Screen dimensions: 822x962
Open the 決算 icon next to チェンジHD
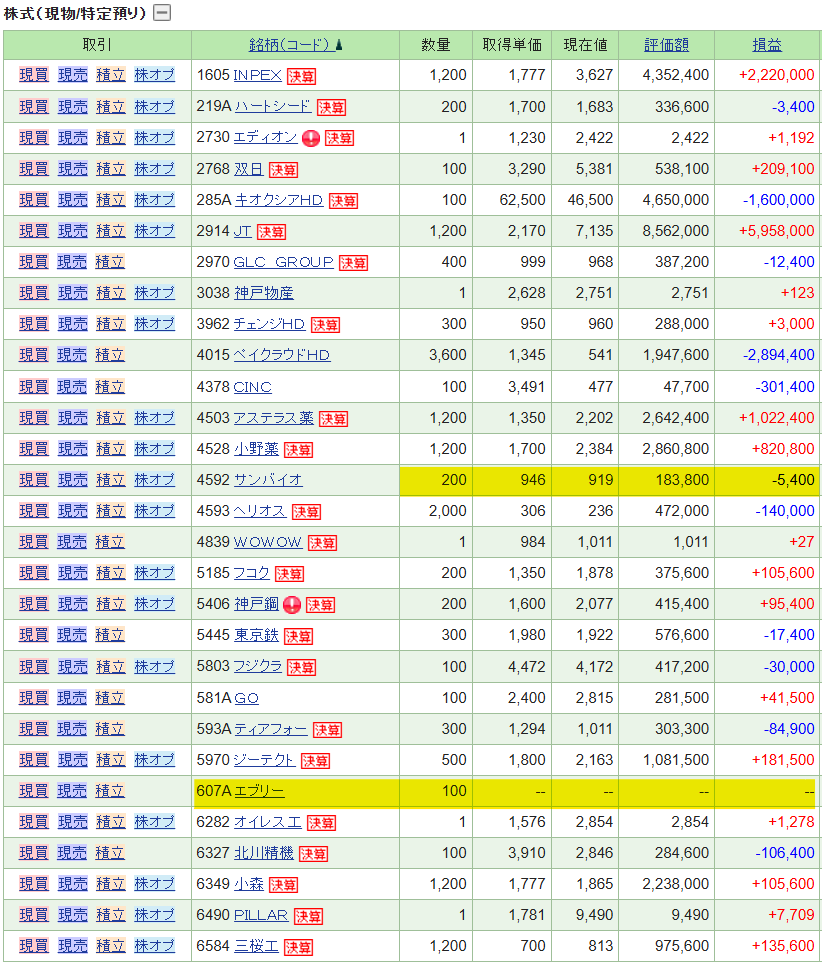[325, 325]
